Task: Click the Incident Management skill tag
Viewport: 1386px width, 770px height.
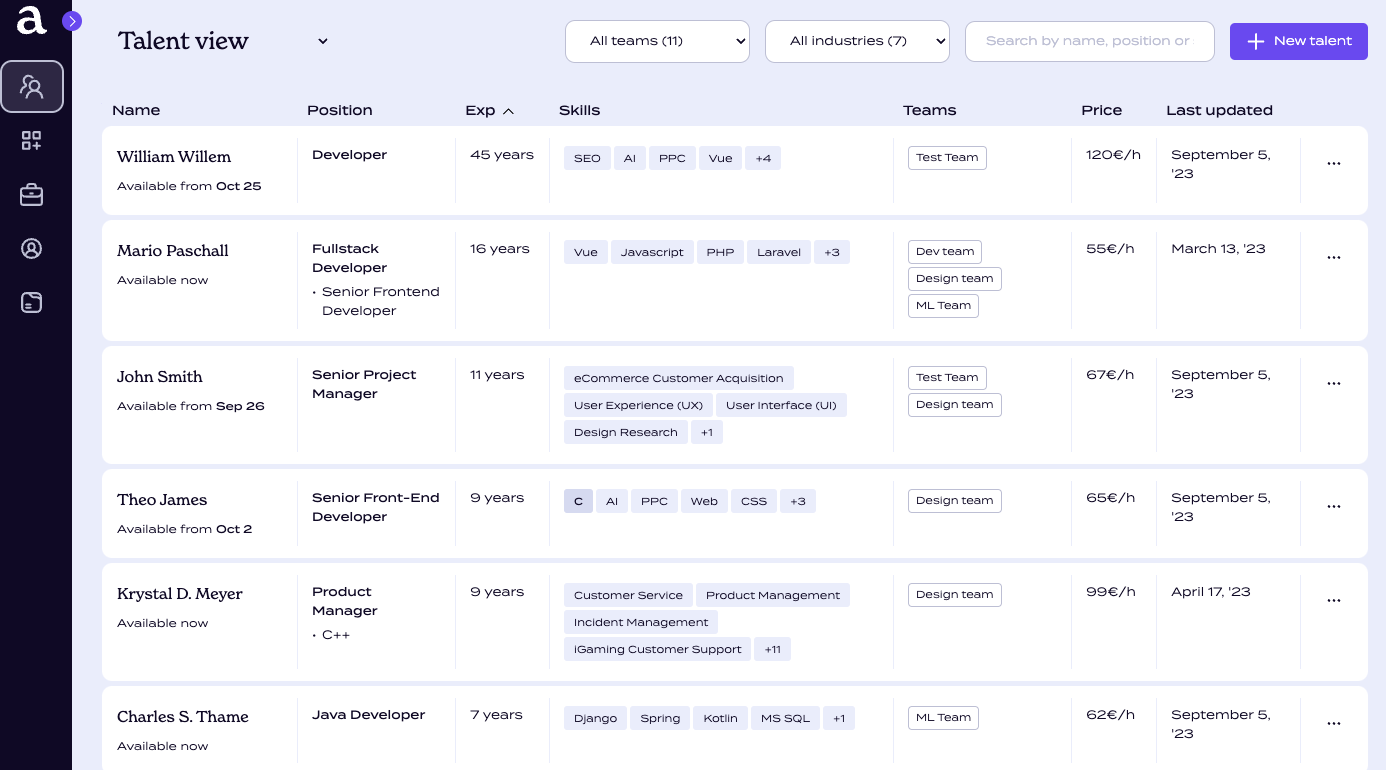Action: pyautogui.click(x=641, y=622)
